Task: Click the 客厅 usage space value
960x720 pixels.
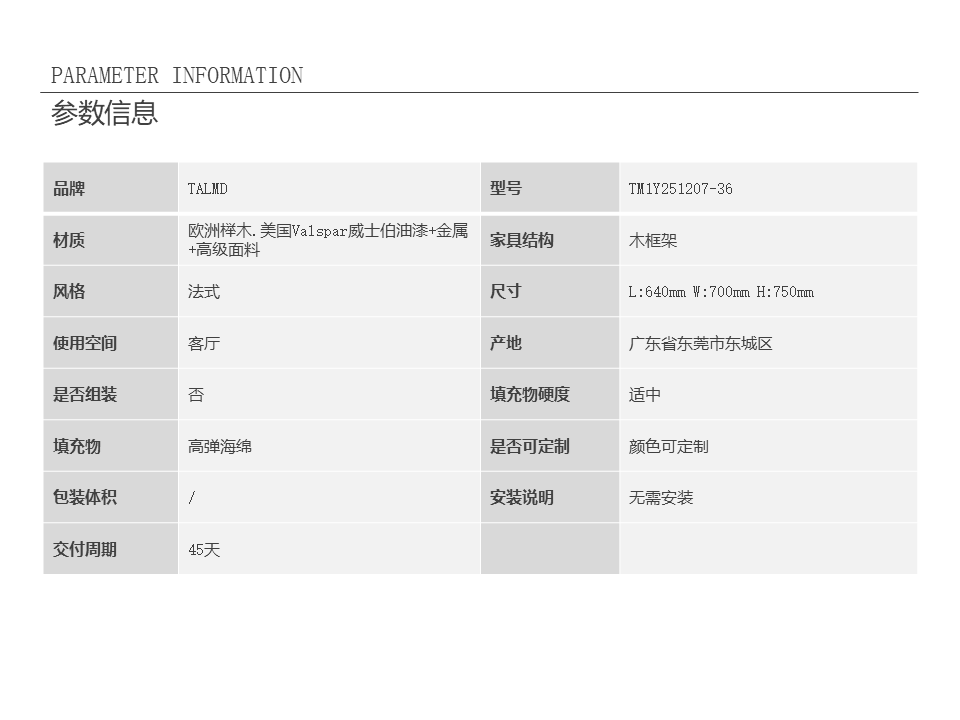Action: tap(204, 344)
